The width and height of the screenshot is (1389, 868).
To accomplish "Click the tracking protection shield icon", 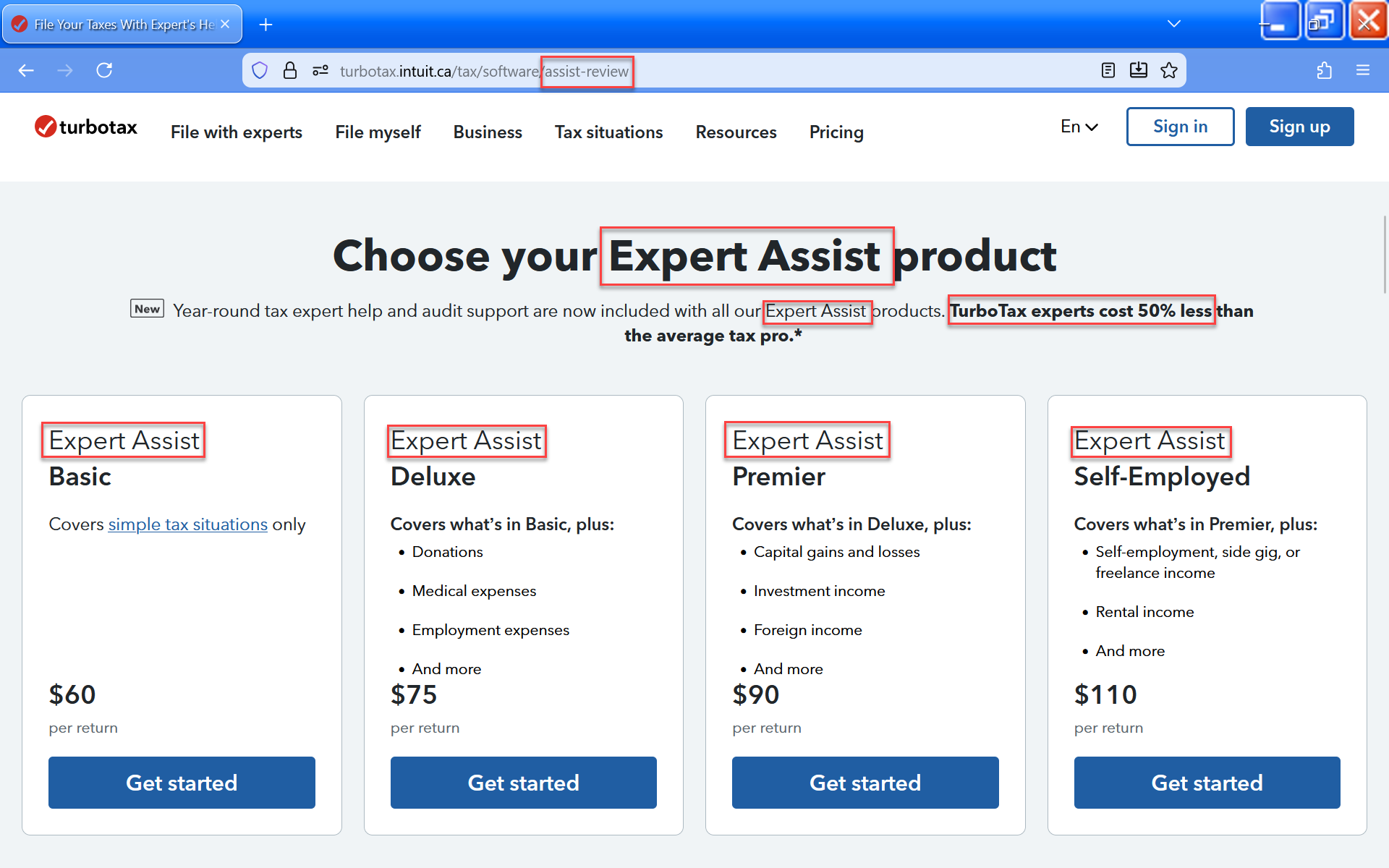I will click(260, 70).
